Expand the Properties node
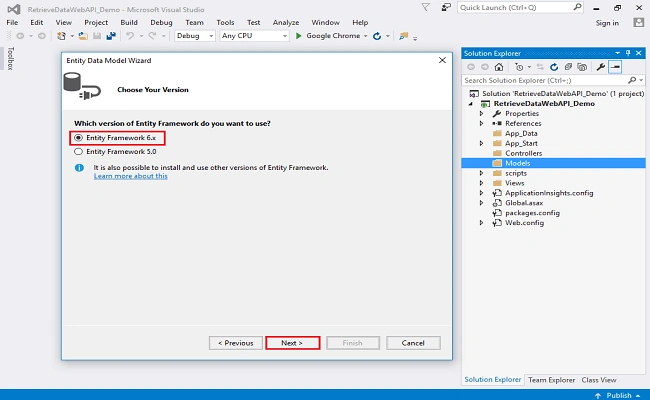This screenshot has width=650, height=400. 481,114
